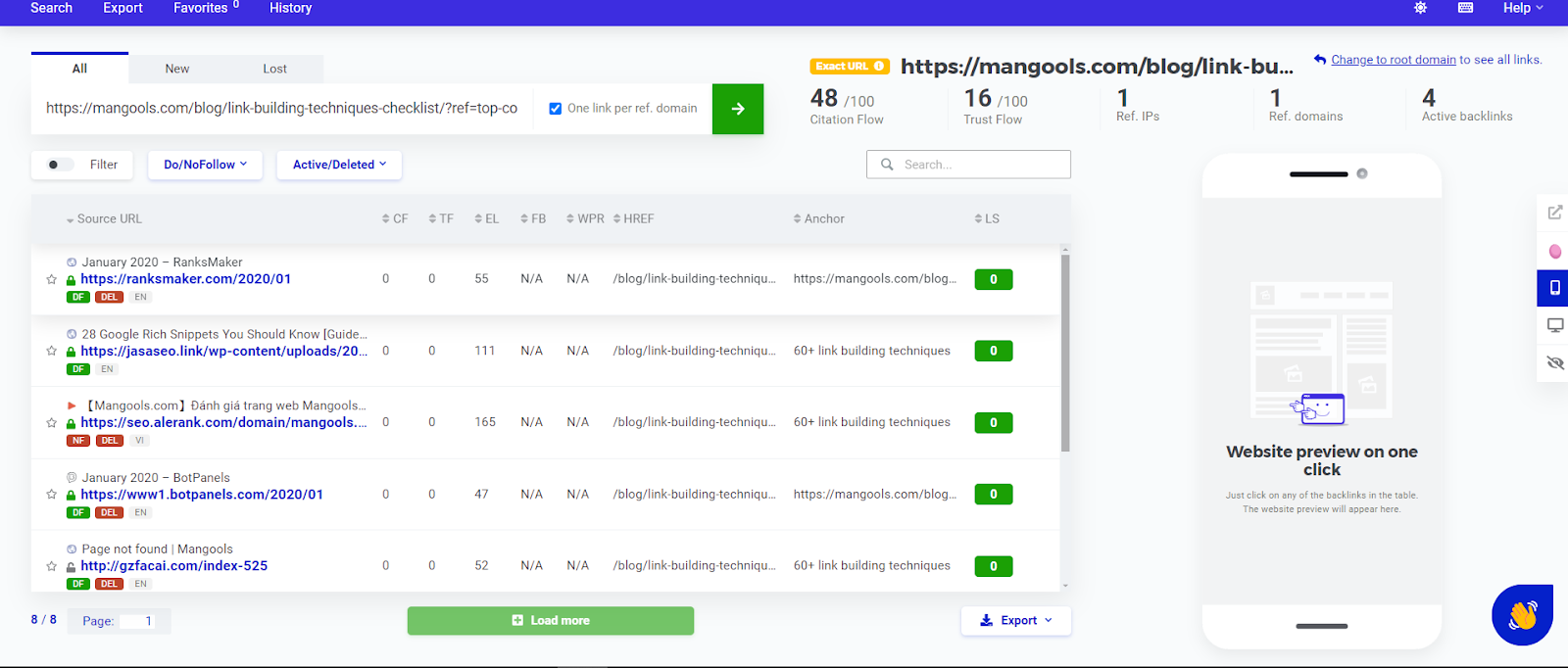Image resolution: width=1568 pixels, height=668 pixels.
Task: Sort by LS column
Action: 987,219
